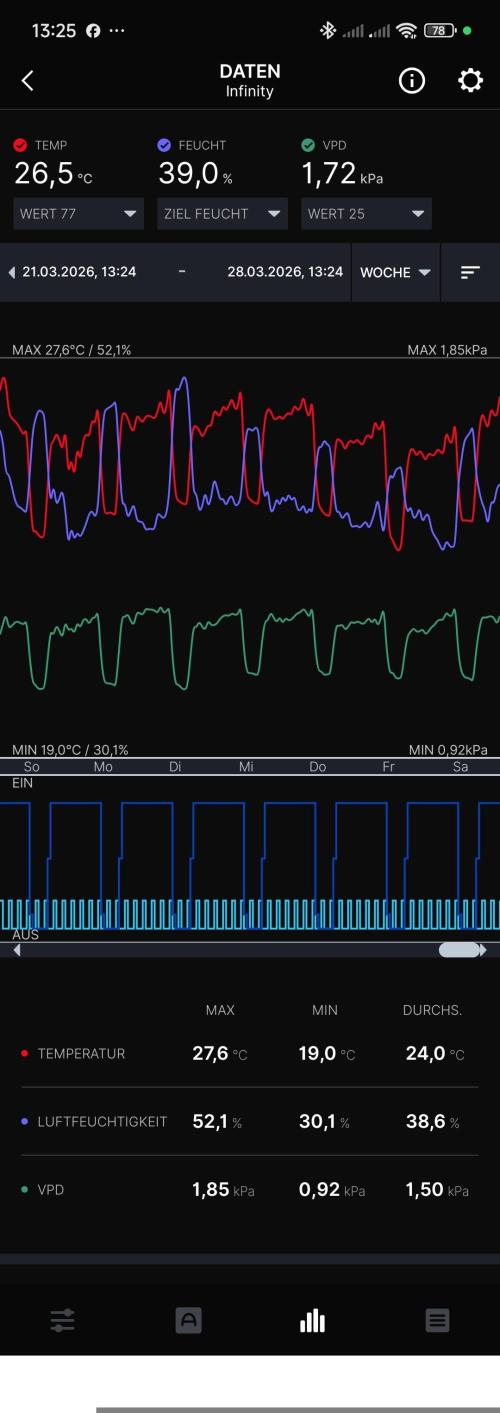Tap the Do day label on chart axis
500x1413 pixels.
click(317, 767)
